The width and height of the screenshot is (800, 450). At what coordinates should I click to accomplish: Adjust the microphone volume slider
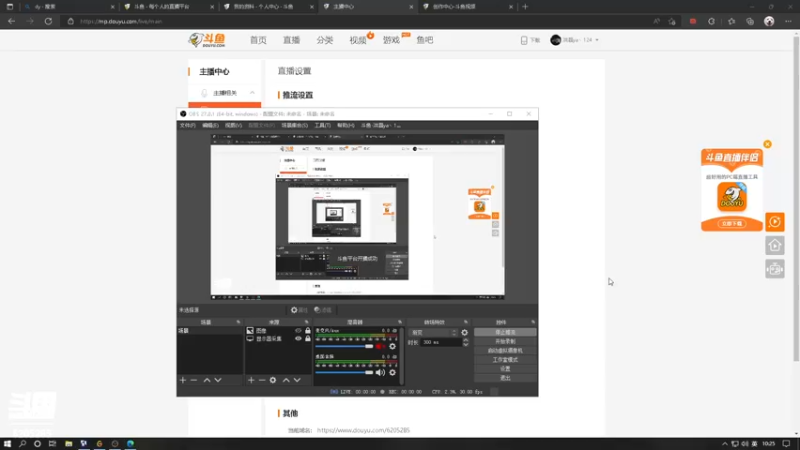pos(344,346)
